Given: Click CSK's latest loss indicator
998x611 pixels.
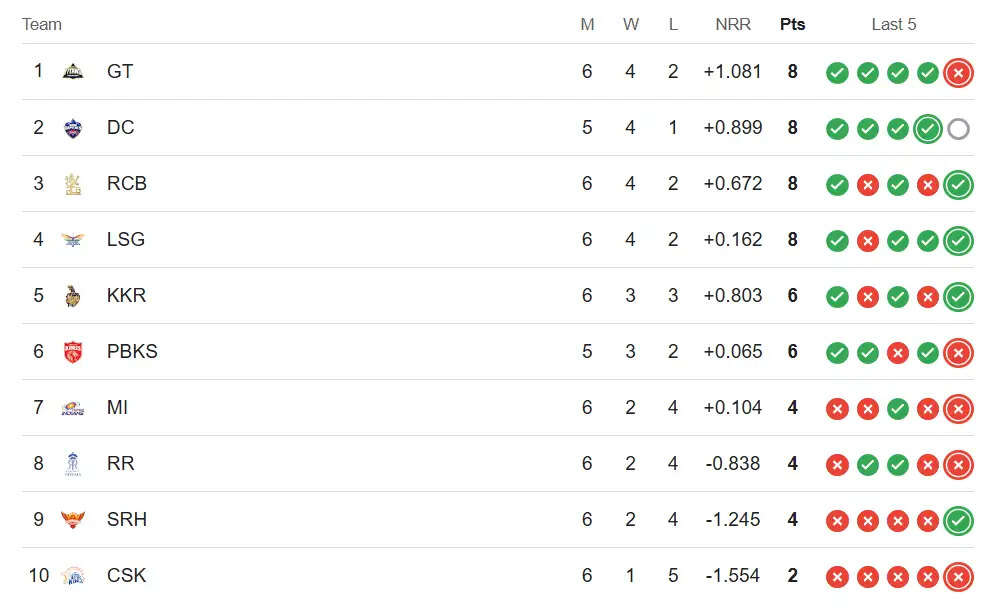Looking at the screenshot, I should click(958, 577).
